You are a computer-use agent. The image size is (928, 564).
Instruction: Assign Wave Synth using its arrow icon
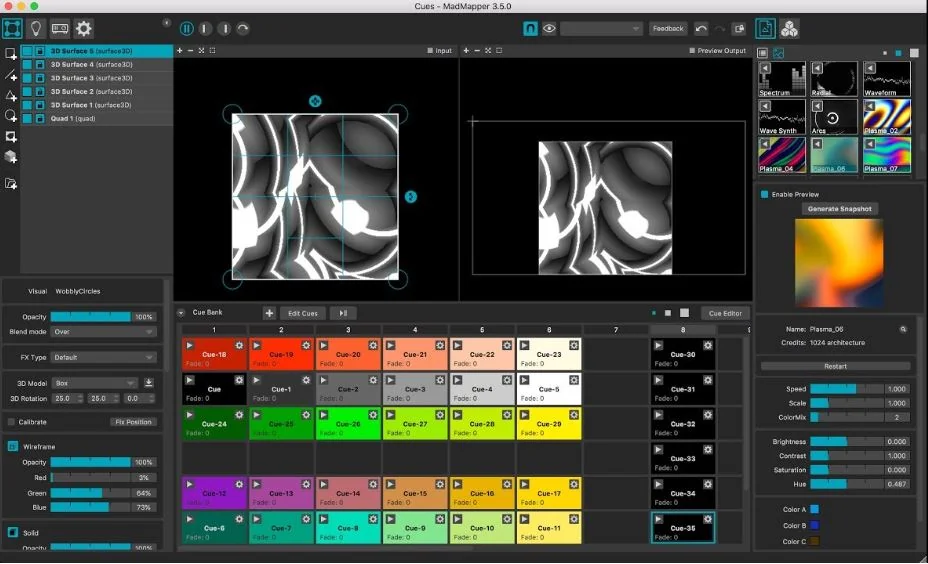pyautogui.click(x=765, y=107)
